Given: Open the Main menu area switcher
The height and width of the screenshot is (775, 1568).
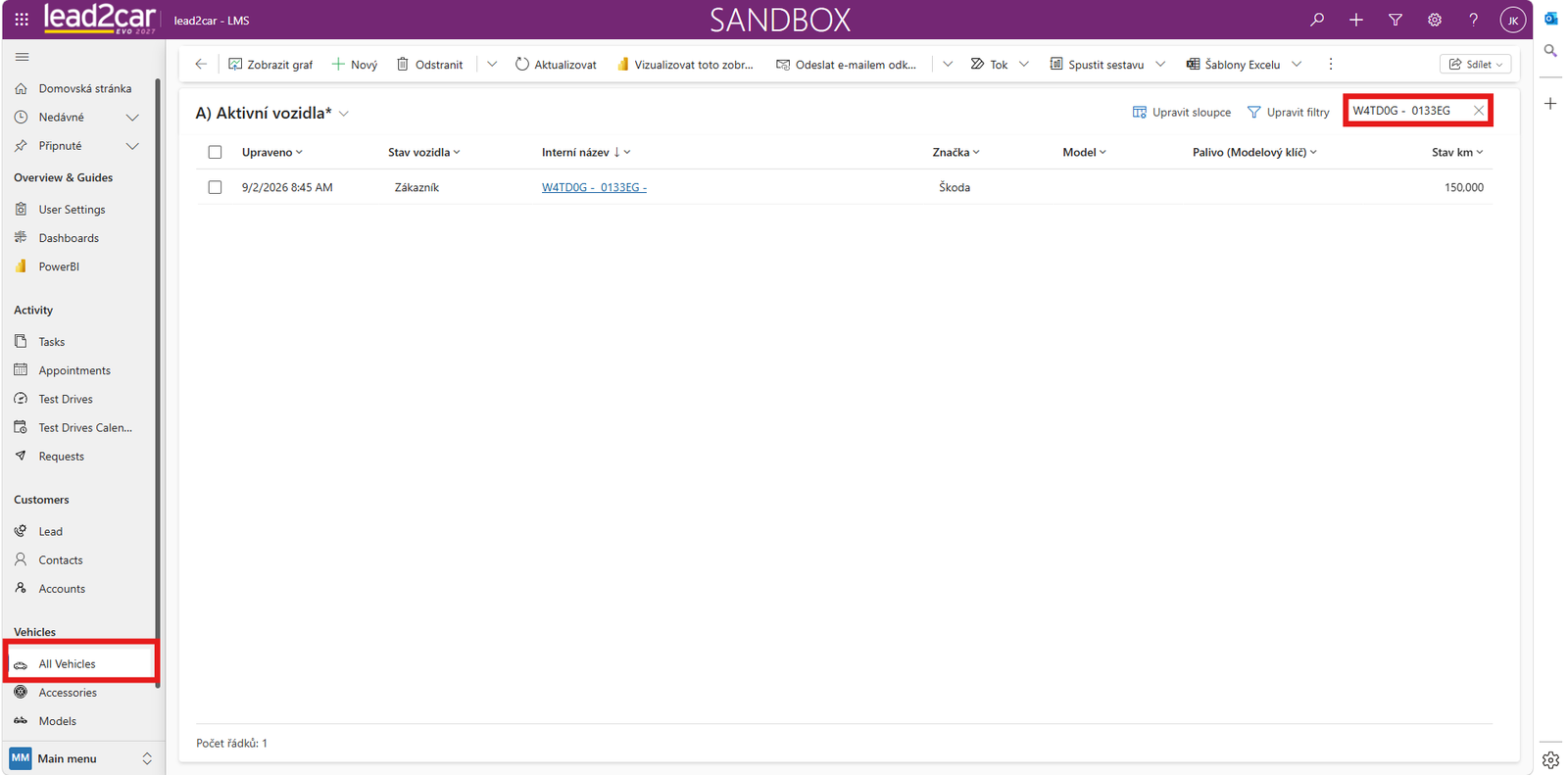Looking at the screenshot, I should point(81,758).
